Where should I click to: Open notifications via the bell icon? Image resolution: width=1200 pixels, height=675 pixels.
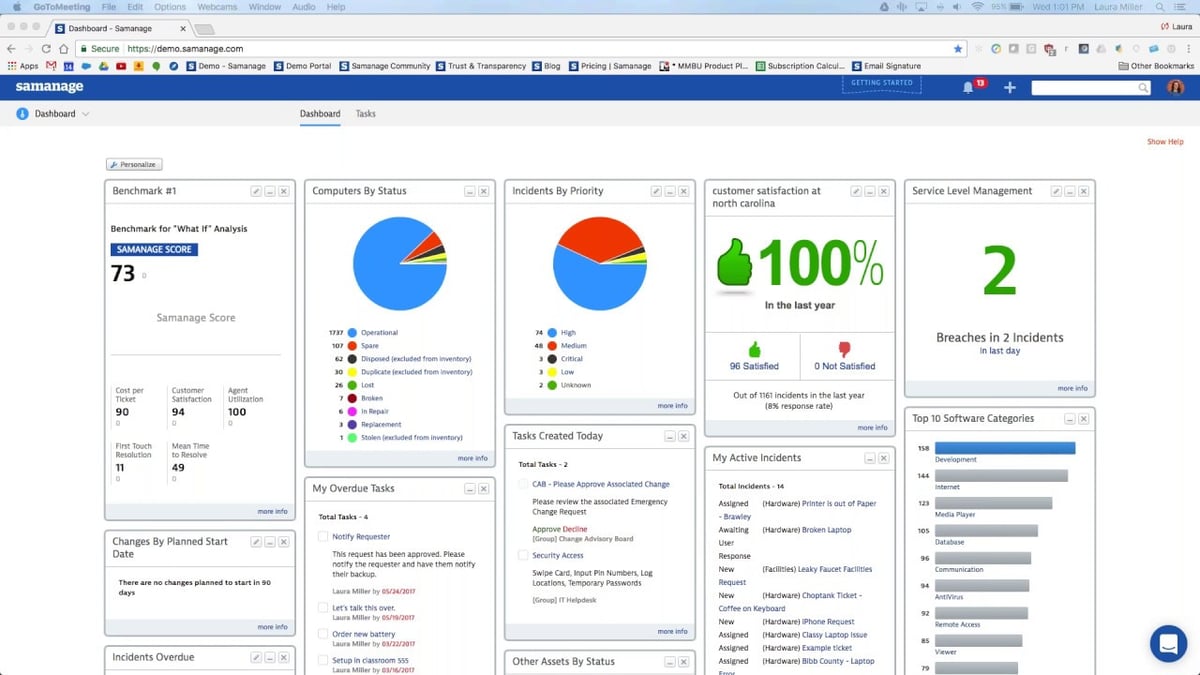968,87
